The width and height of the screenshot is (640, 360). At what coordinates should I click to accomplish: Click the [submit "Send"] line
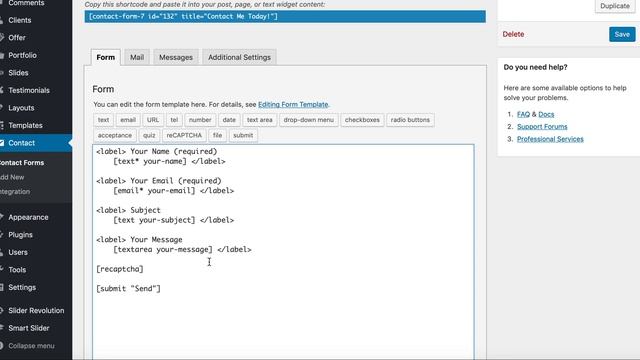tap(129, 289)
